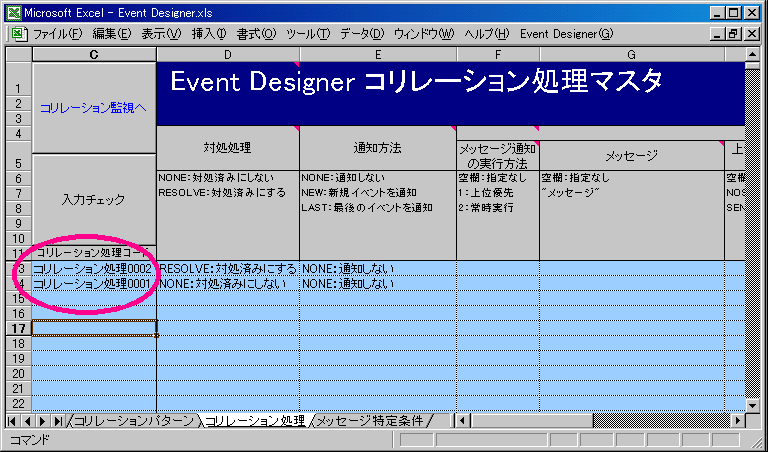Minimize the workbook window in menu bar

[x=718, y=34]
